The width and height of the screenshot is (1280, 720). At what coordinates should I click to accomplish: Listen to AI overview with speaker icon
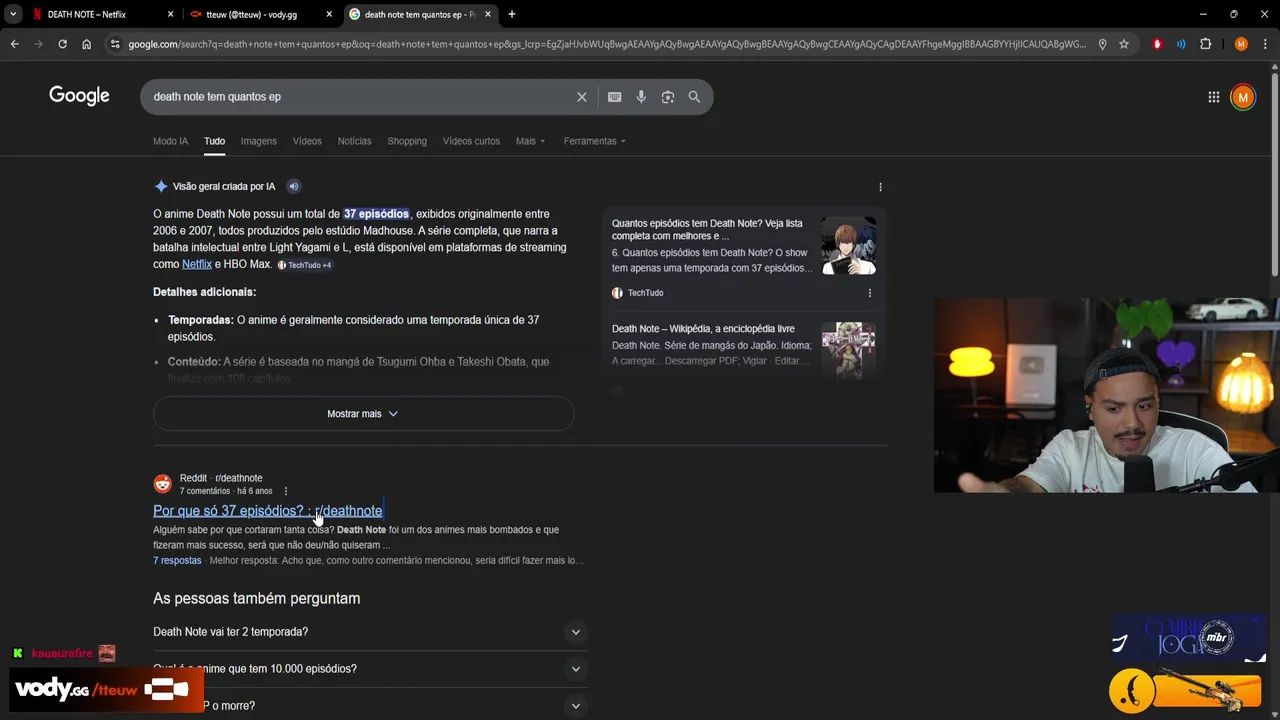[x=293, y=186]
